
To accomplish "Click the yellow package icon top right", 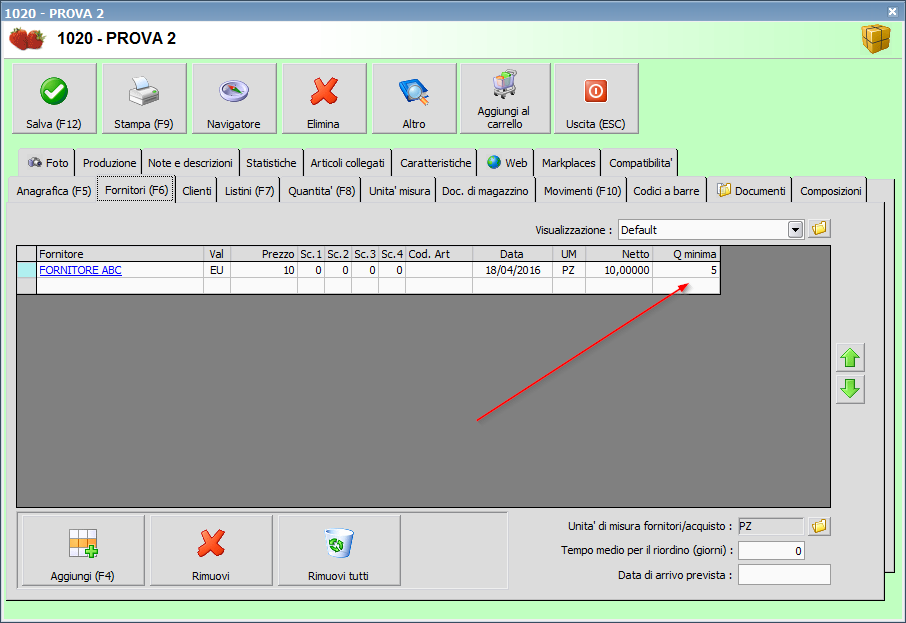I will point(876,39).
